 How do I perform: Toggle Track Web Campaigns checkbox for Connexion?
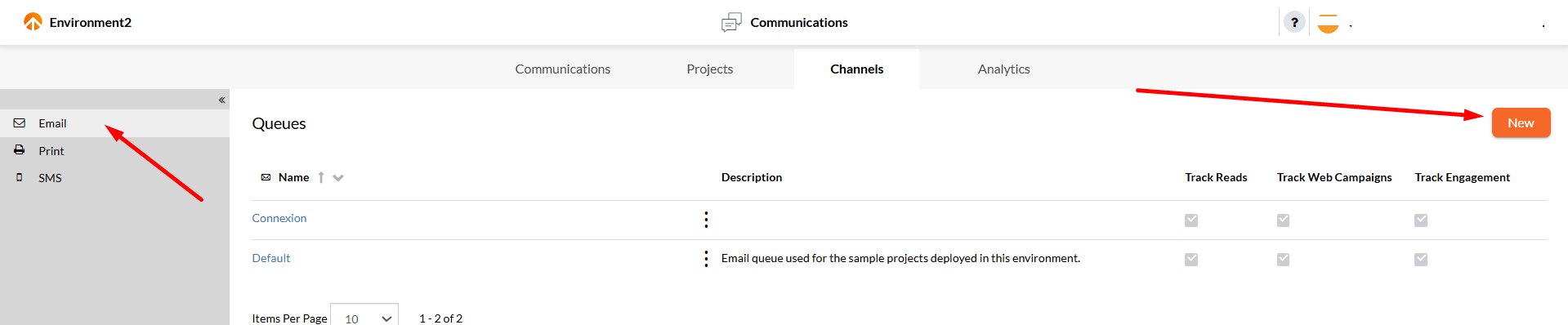click(1283, 220)
